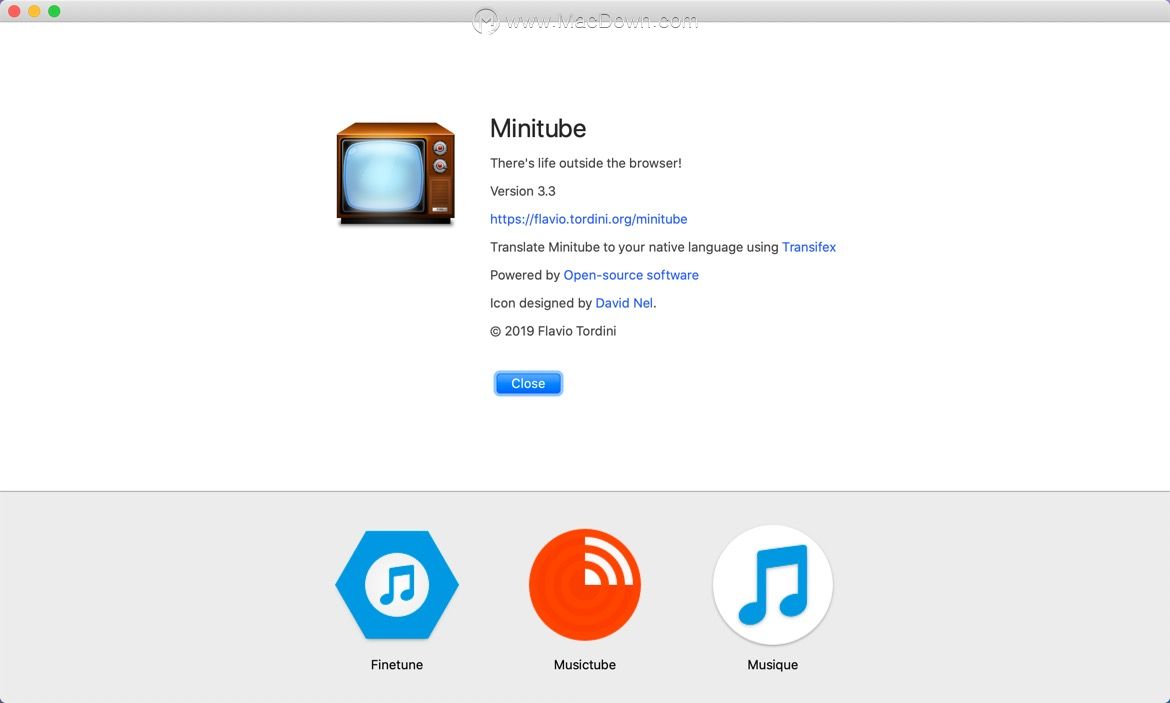The width and height of the screenshot is (1170, 703).
Task: Click the Minitube retro TV icon
Action: point(395,174)
